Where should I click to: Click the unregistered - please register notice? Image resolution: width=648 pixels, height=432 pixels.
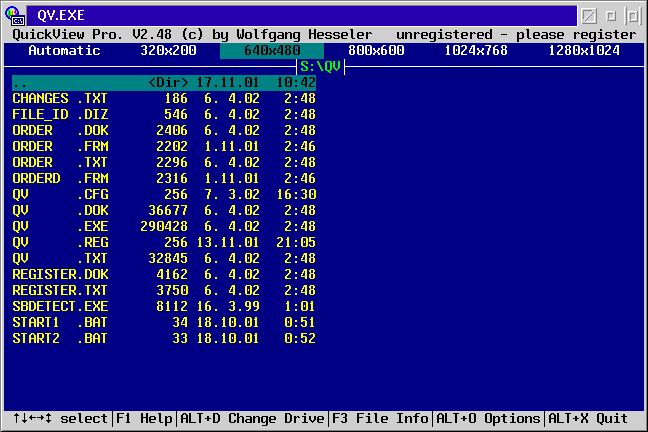click(516, 34)
